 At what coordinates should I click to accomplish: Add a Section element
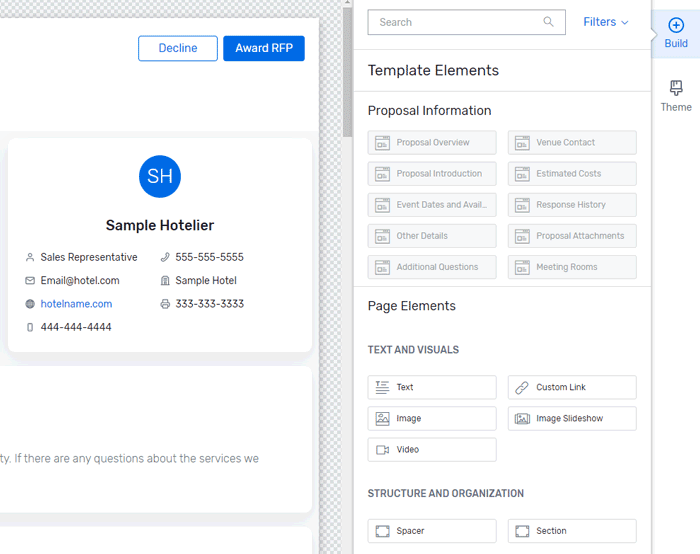pos(572,531)
